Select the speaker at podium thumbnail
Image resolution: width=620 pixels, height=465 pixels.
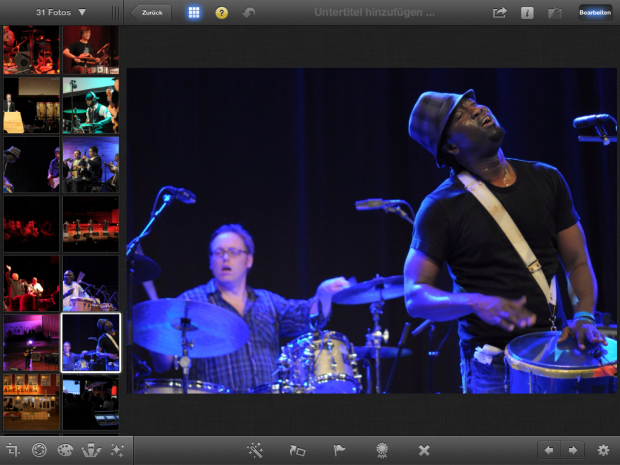click(31, 105)
